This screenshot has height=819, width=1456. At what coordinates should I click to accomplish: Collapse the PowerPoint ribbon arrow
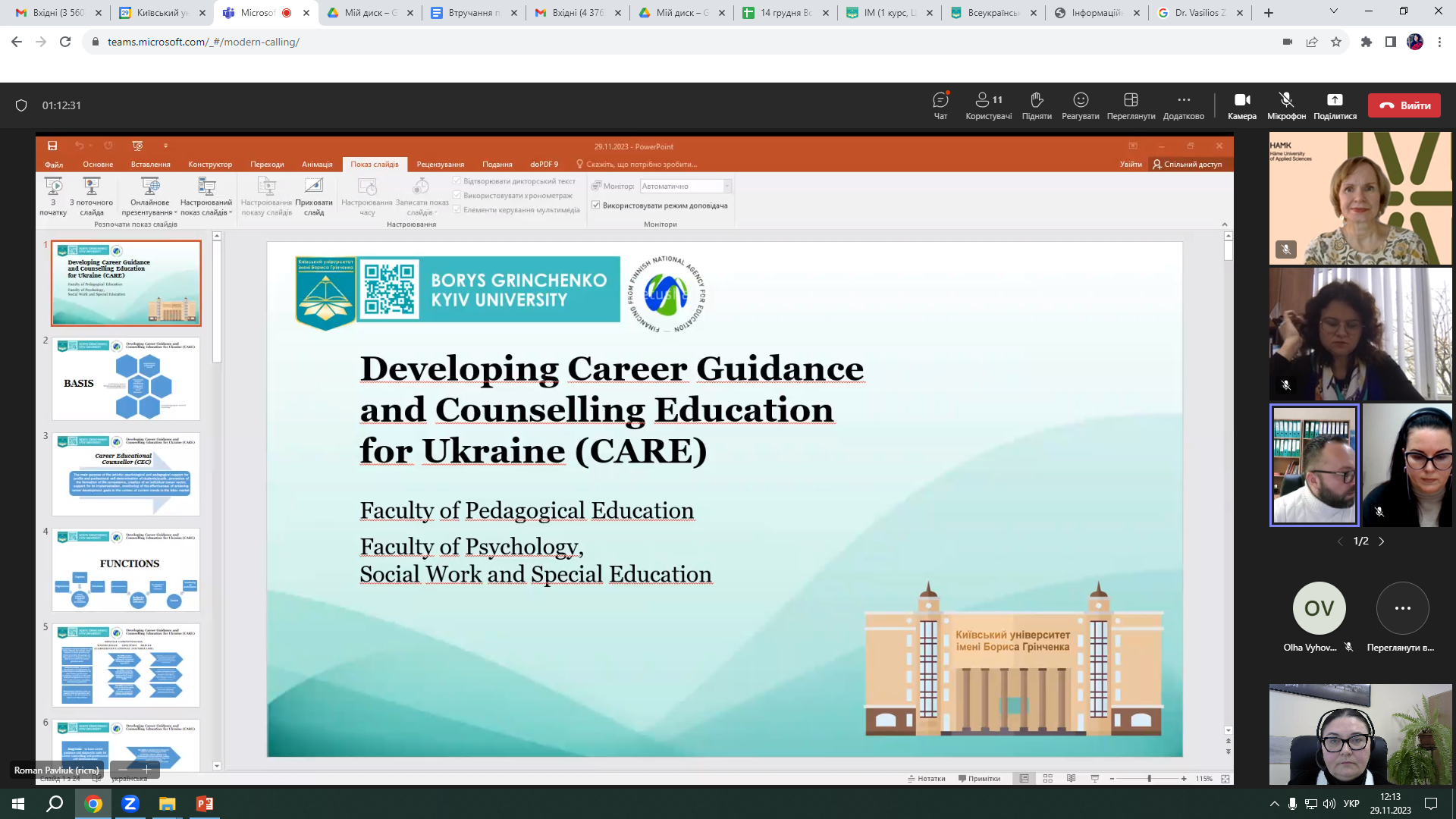pyautogui.click(x=1224, y=224)
